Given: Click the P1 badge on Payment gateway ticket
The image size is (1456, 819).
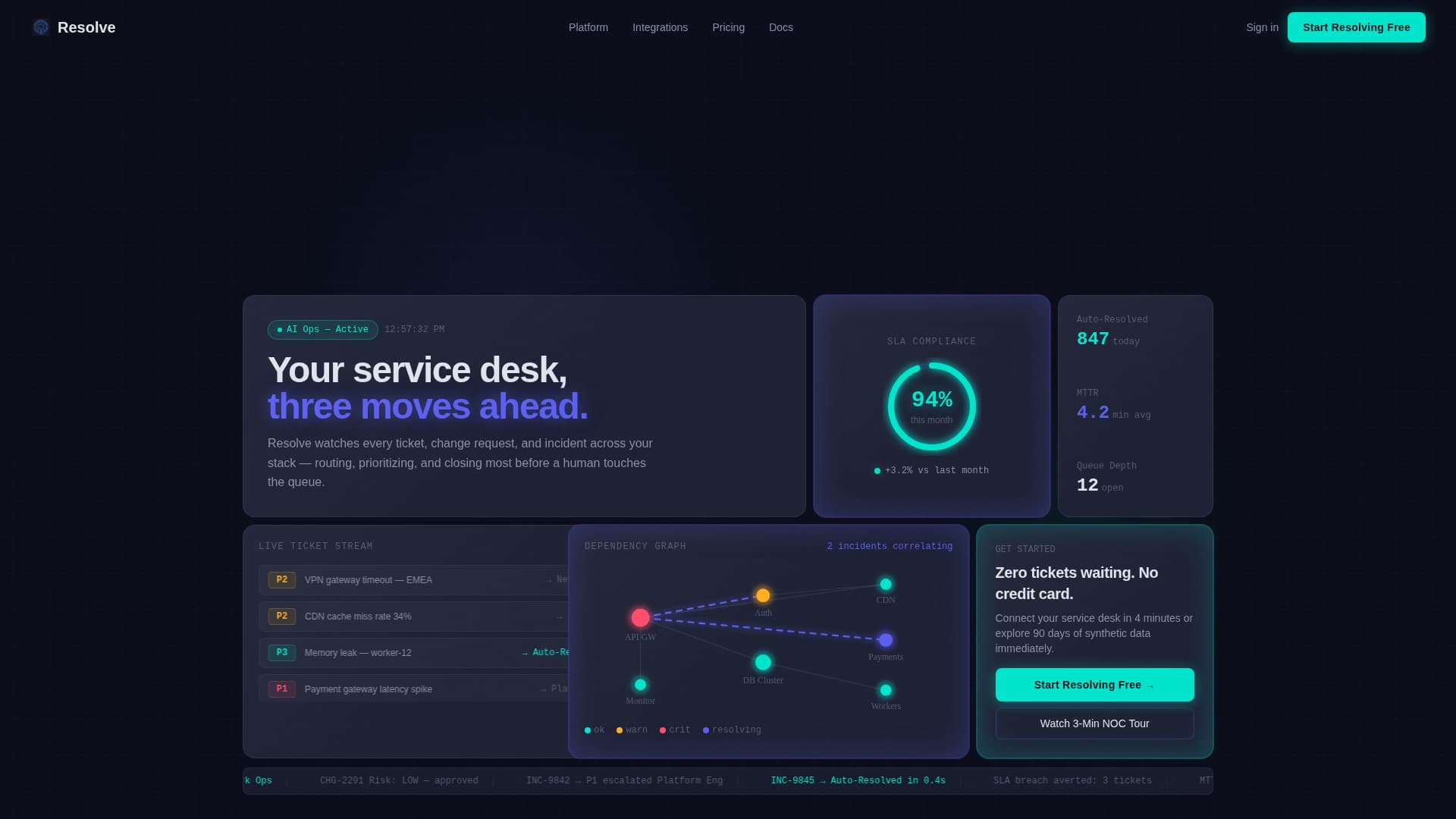Looking at the screenshot, I should pyautogui.click(x=281, y=689).
